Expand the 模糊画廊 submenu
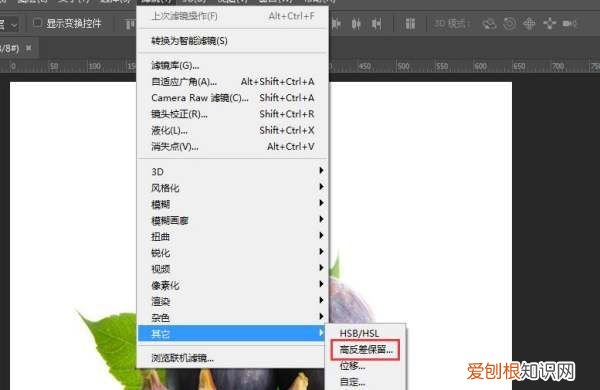The width and height of the screenshot is (600, 390). pos(232,220)
